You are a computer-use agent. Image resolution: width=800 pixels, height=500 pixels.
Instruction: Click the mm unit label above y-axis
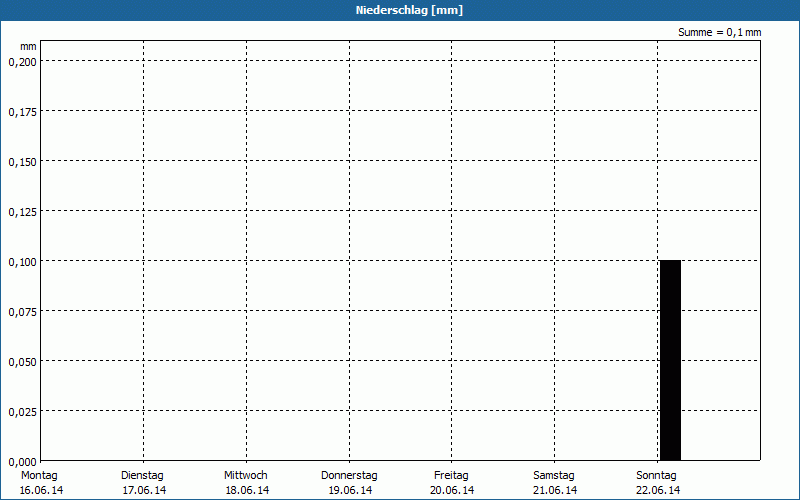tap(29, 46)
